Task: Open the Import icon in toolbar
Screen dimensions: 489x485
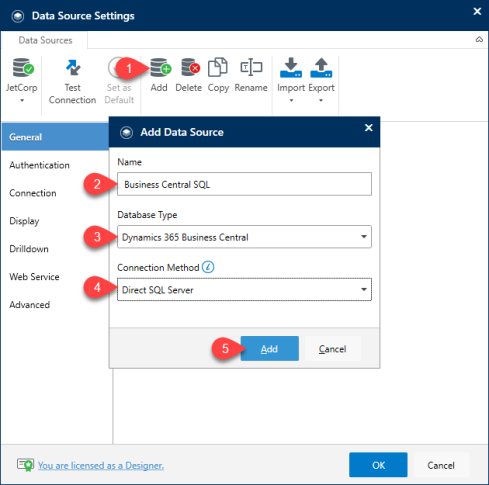Action: click(x=291, y=68)
